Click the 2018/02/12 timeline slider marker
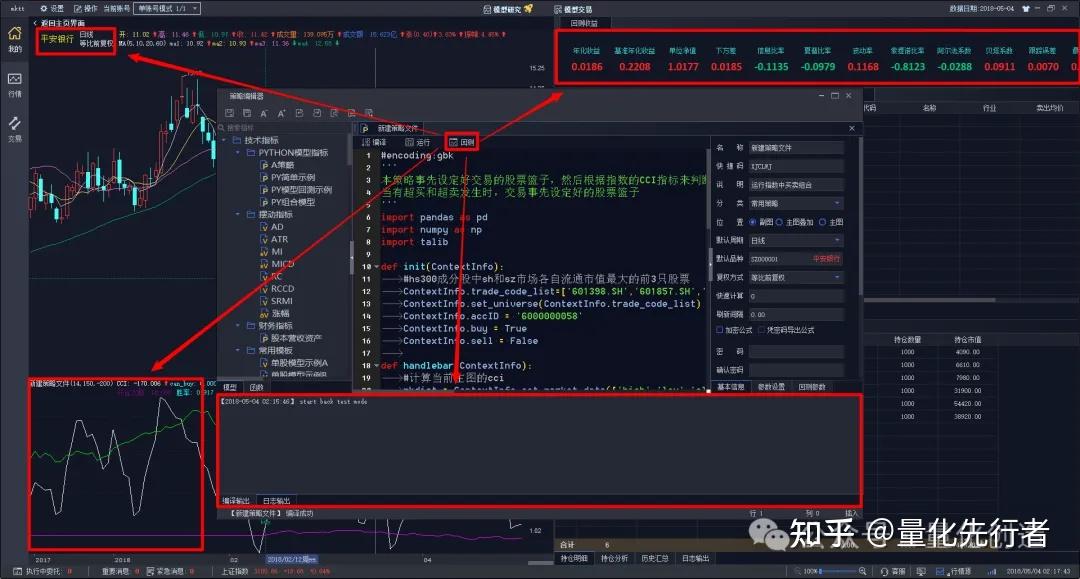Screen dimensions: 1080x579 tap(292, 558)
